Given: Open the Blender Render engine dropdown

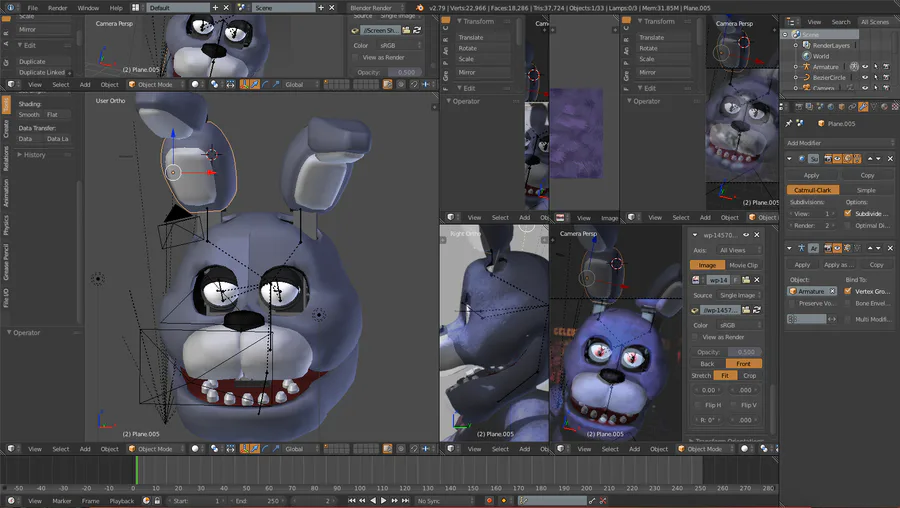Looking at the screenshot, I should 375,7.
